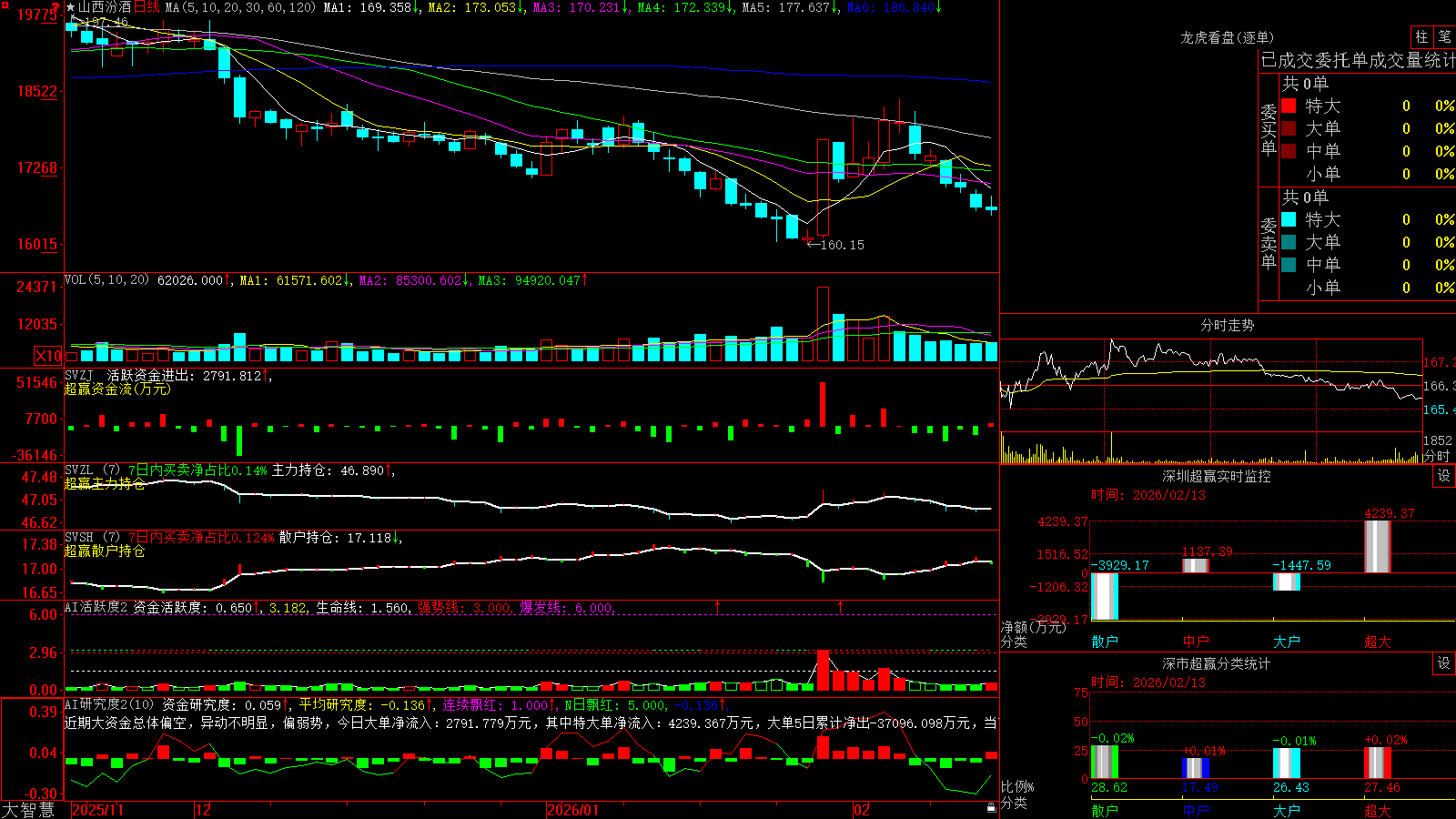This screenshot has width=1456, height=819.
Task: Click the 龙虎看盘(逐单) panel title
Action: (1227, 37)
